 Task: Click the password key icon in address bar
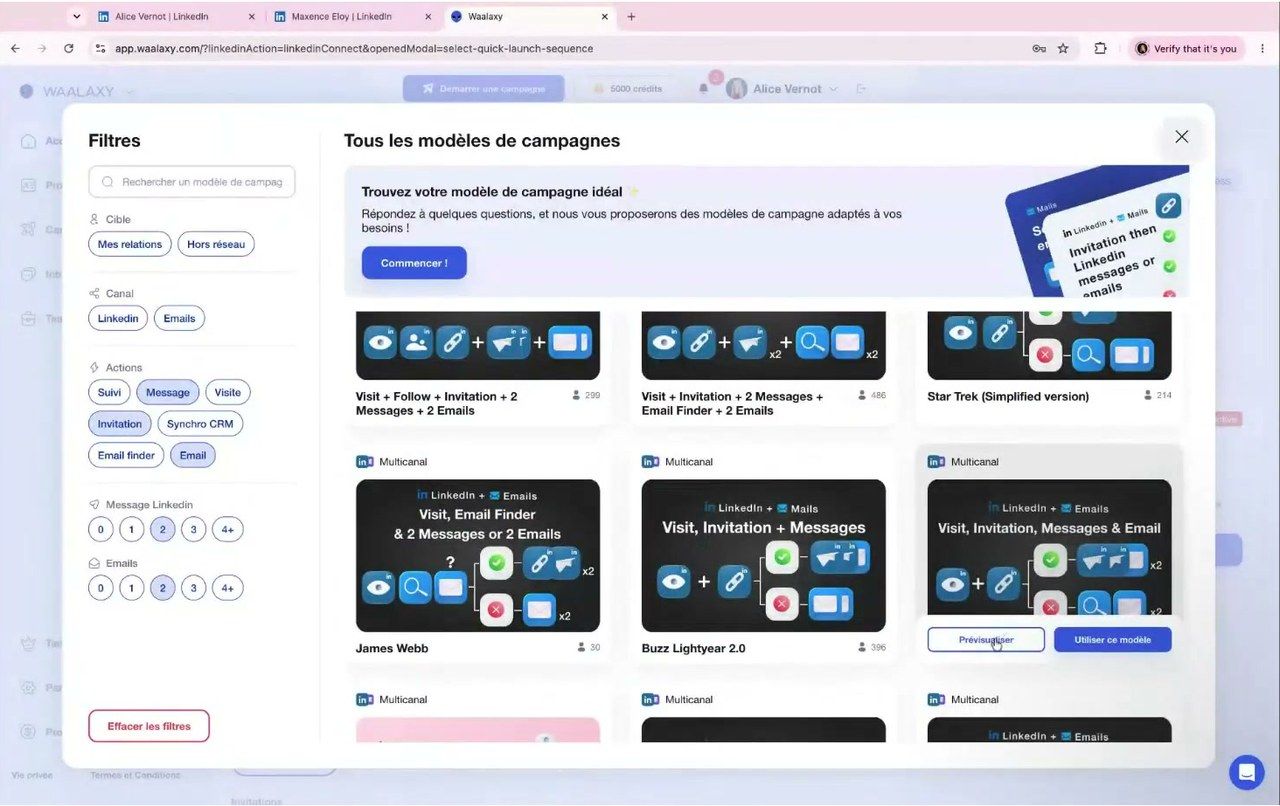click(x=1039, y=48)
